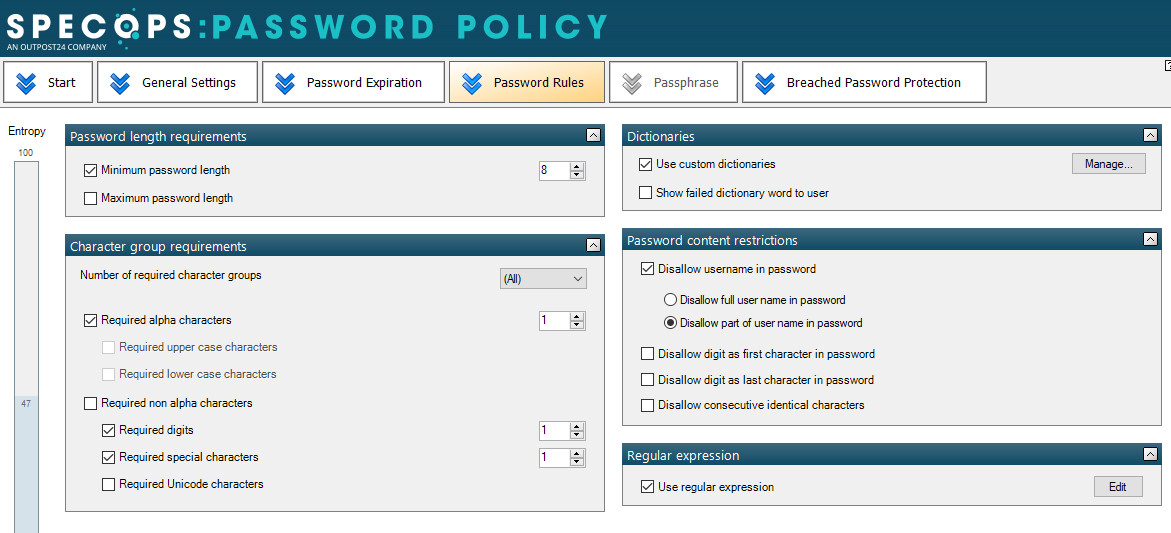Enable Required non alpha characters
The image size is (1171, 533).
[x=90, y=403]
